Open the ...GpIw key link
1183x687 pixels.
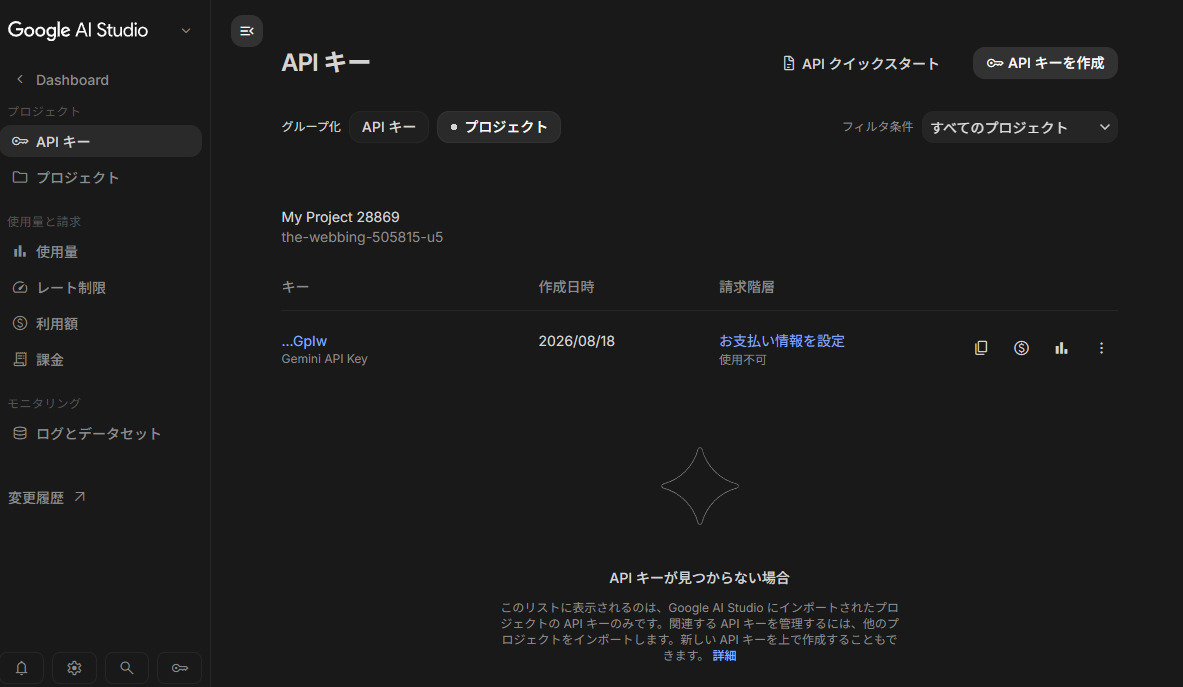click(304, 341)
